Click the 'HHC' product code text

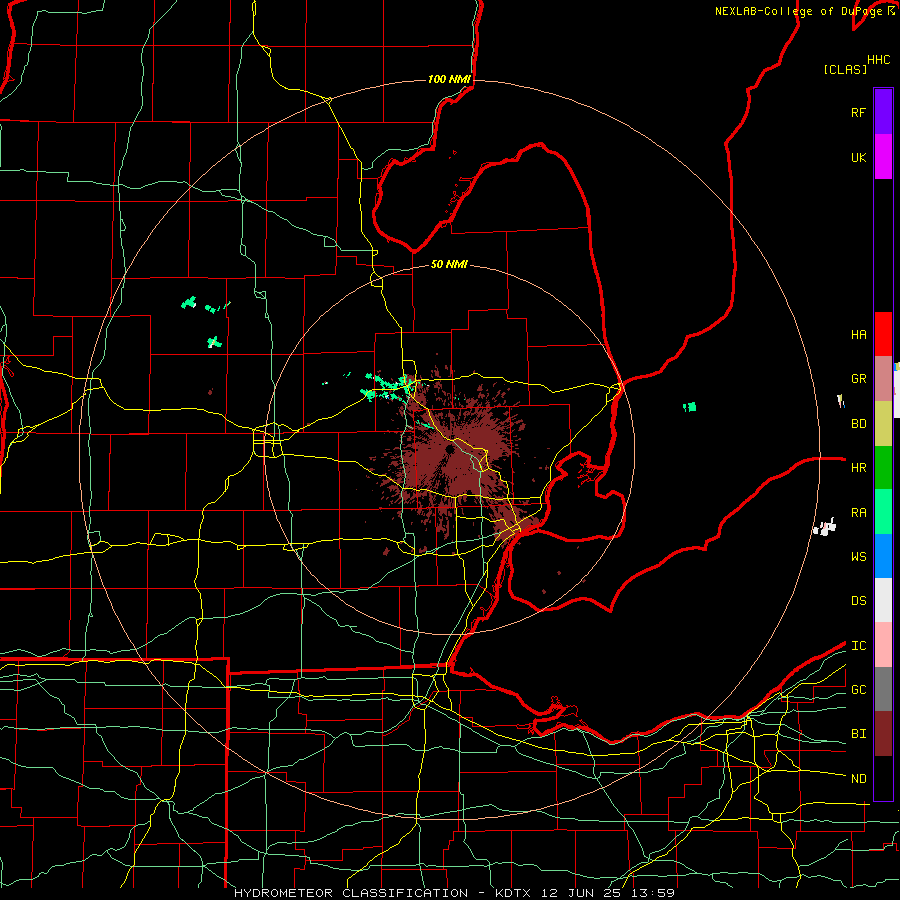pyautogui.click(x=878, y=60)
